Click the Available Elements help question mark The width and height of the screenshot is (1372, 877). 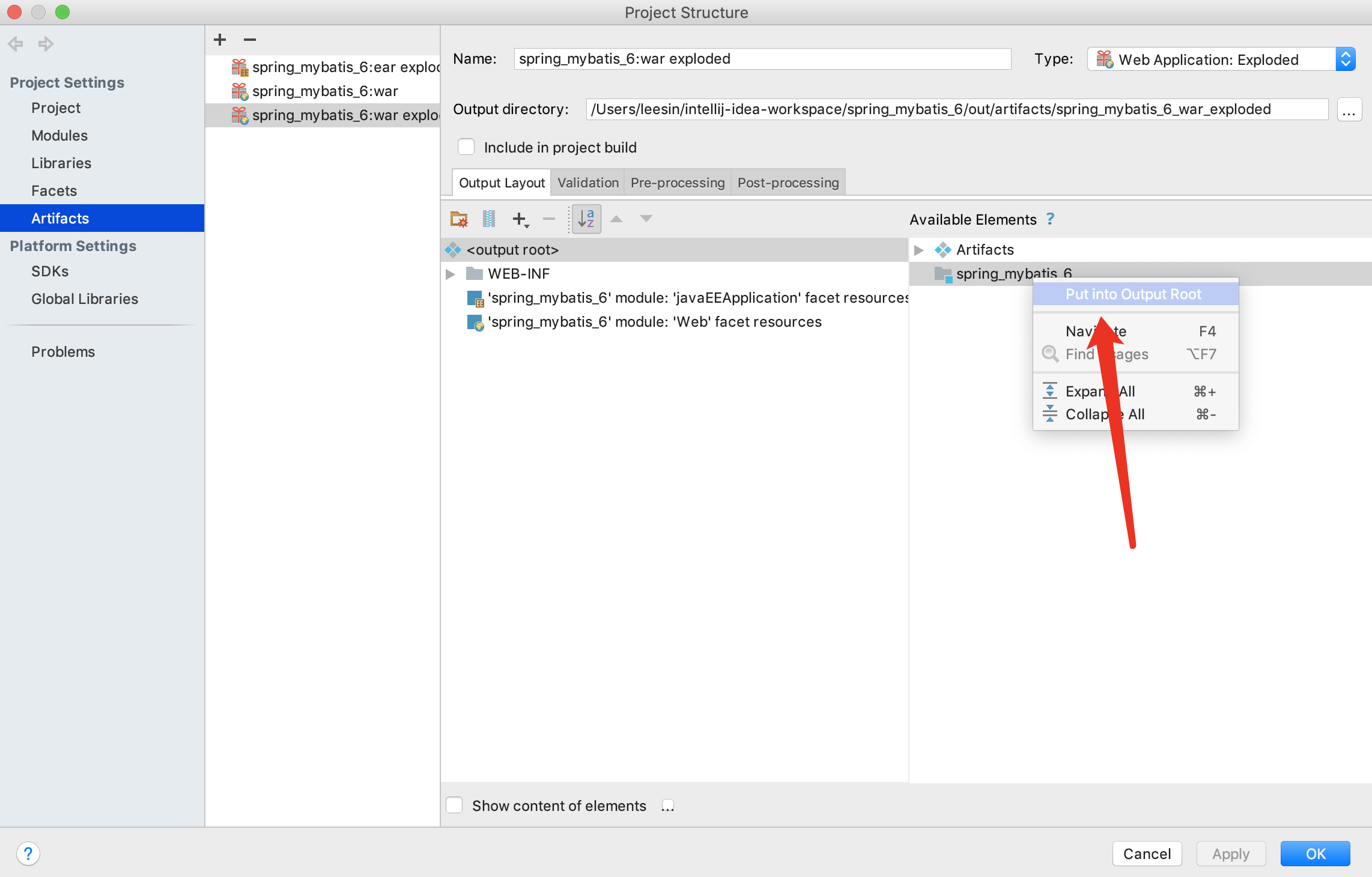pyautogui.click(x=1050, y=219)
